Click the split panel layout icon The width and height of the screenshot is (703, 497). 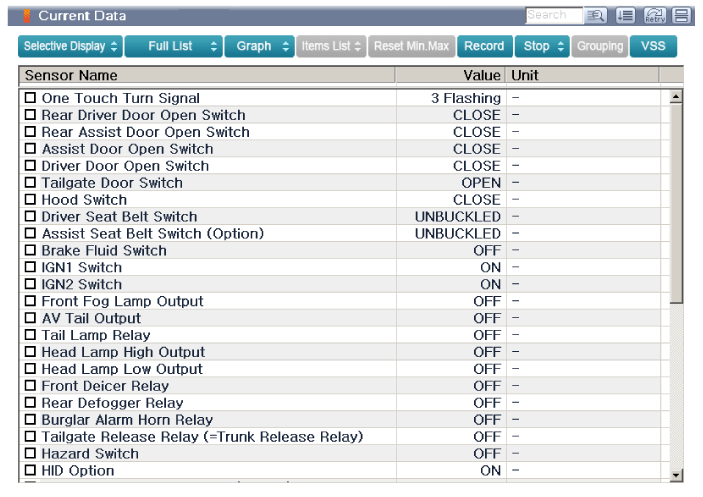681,15
